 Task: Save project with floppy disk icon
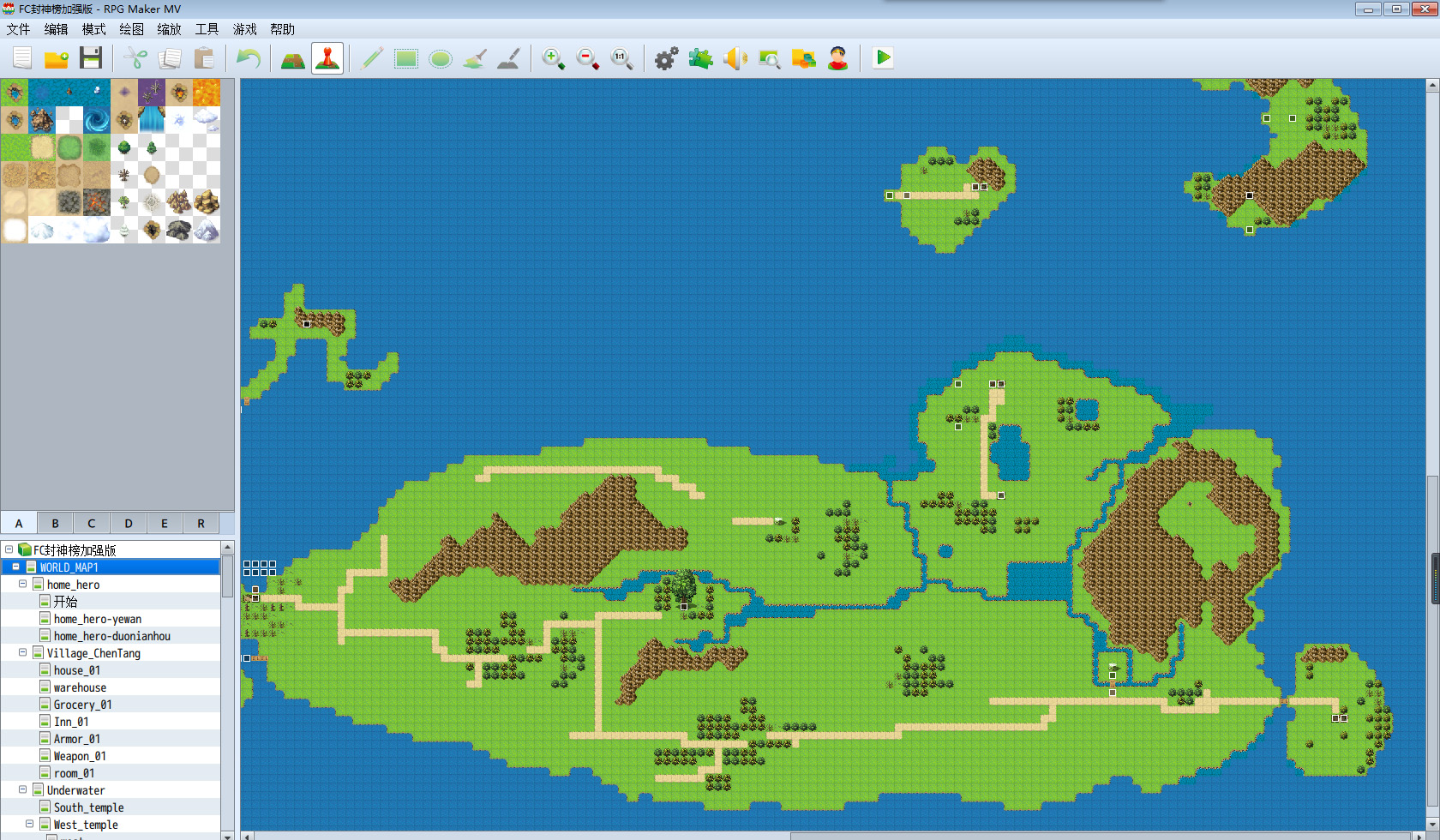click(x=91, y=58)
